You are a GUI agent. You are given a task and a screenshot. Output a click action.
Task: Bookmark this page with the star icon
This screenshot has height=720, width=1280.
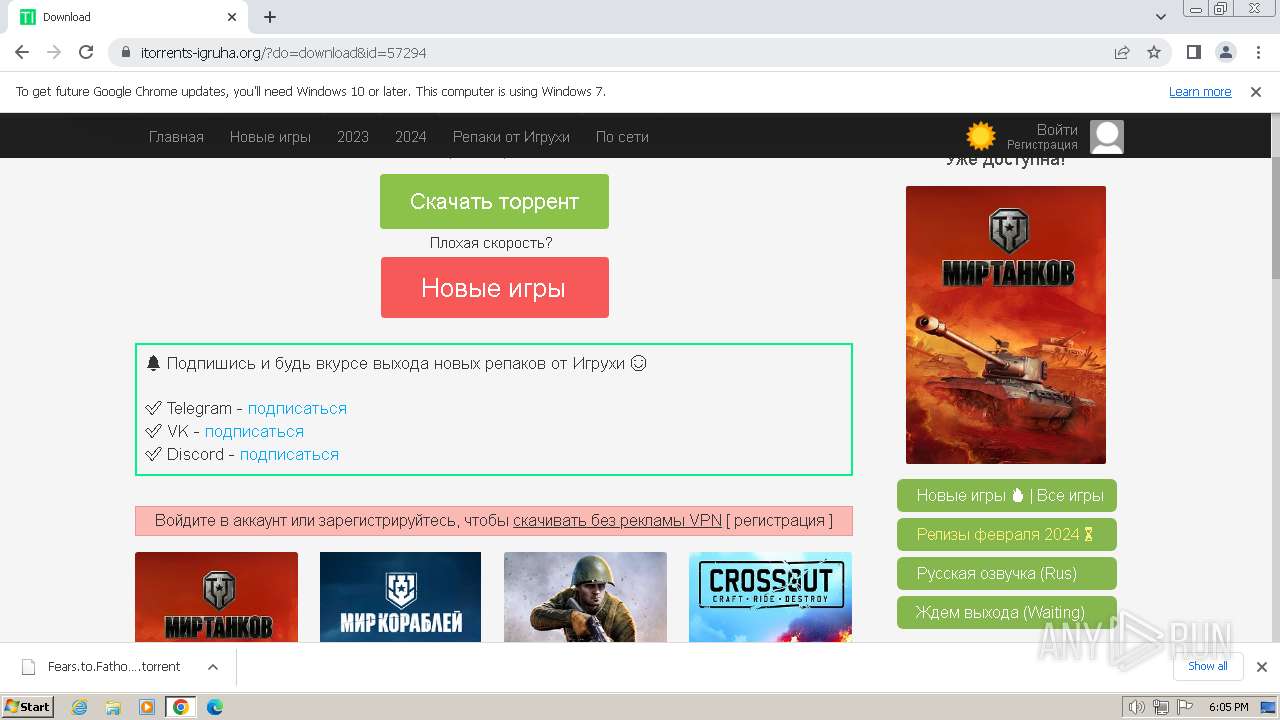pyautogui.click(x=1154, y=52)
